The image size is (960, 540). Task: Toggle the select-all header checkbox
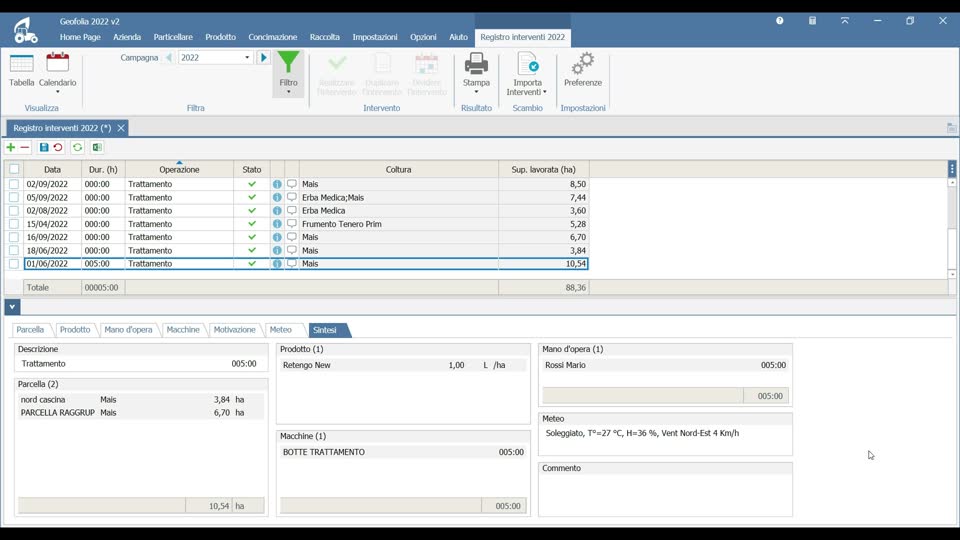pos(14,169)
